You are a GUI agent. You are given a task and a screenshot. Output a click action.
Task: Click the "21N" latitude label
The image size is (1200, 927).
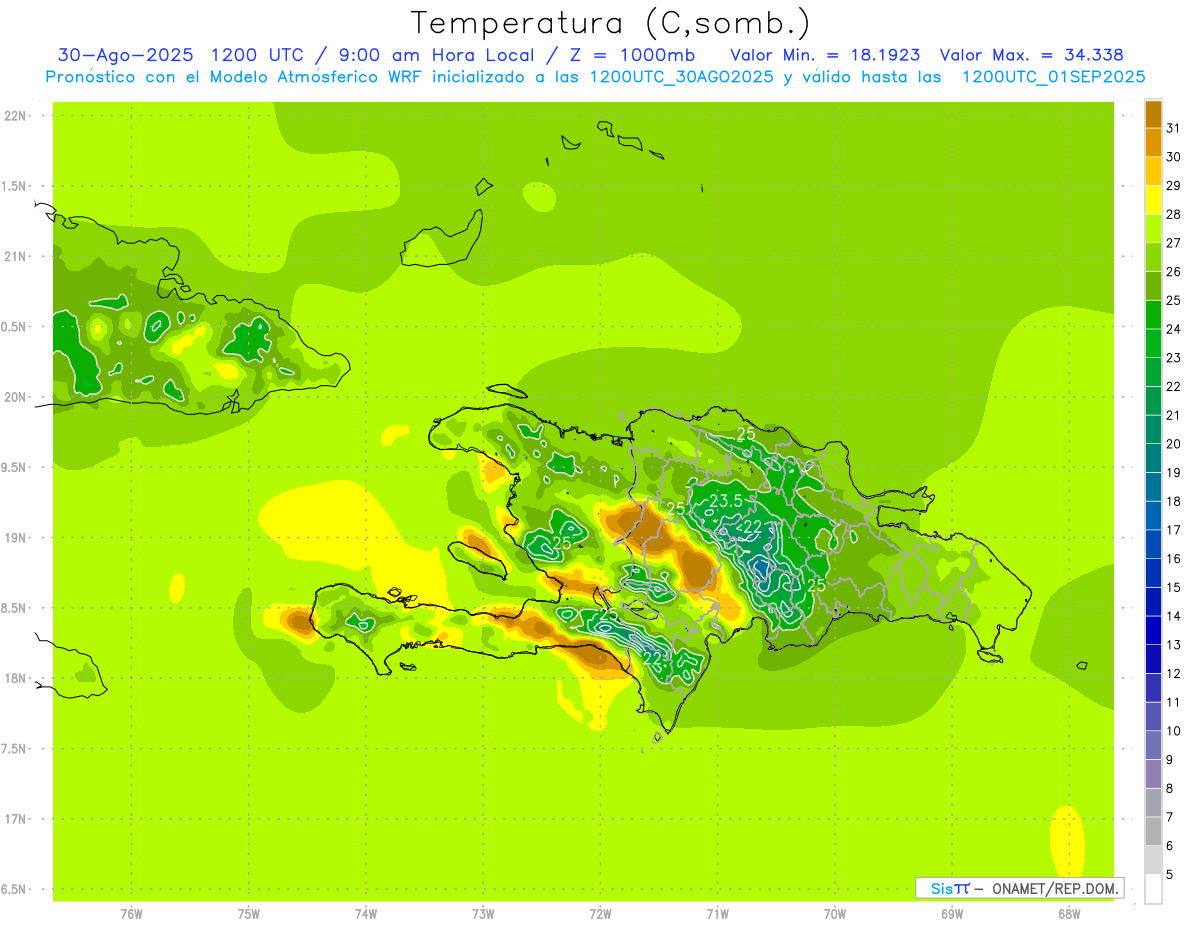15,257
